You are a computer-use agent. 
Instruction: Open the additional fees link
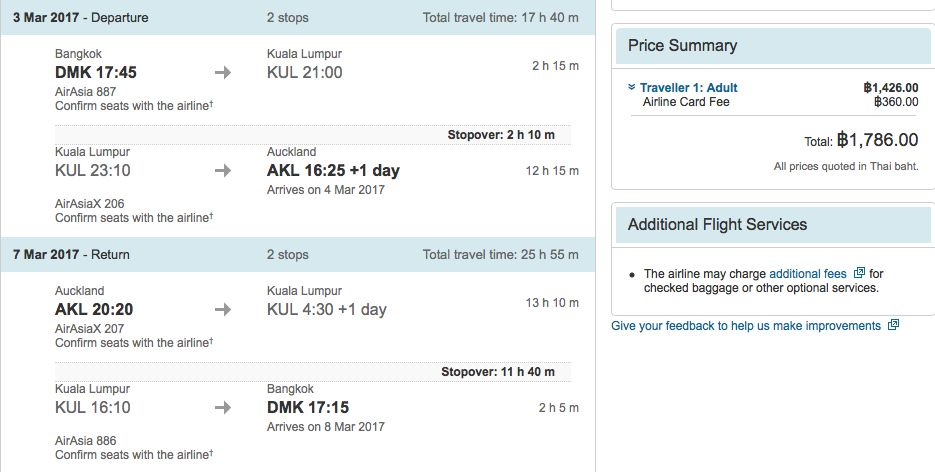coord(808,274)
